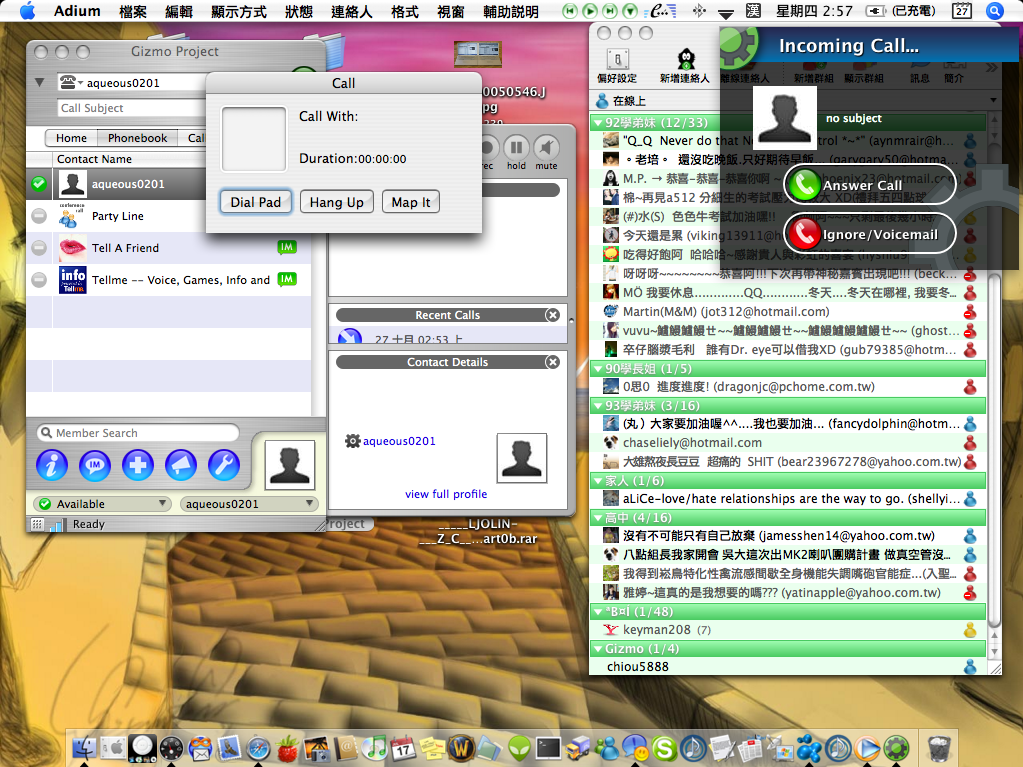Image resolution: width=1023 pixels, height=767 pixels.
Task: Open the 檔案 menu
Action: pyautogui.click(x=132, y=11)
